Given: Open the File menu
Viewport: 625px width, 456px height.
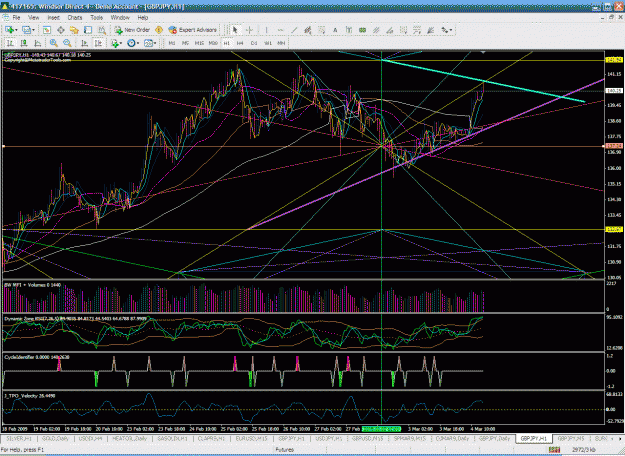Looking at the screenshot, I should tap(16, 18).
